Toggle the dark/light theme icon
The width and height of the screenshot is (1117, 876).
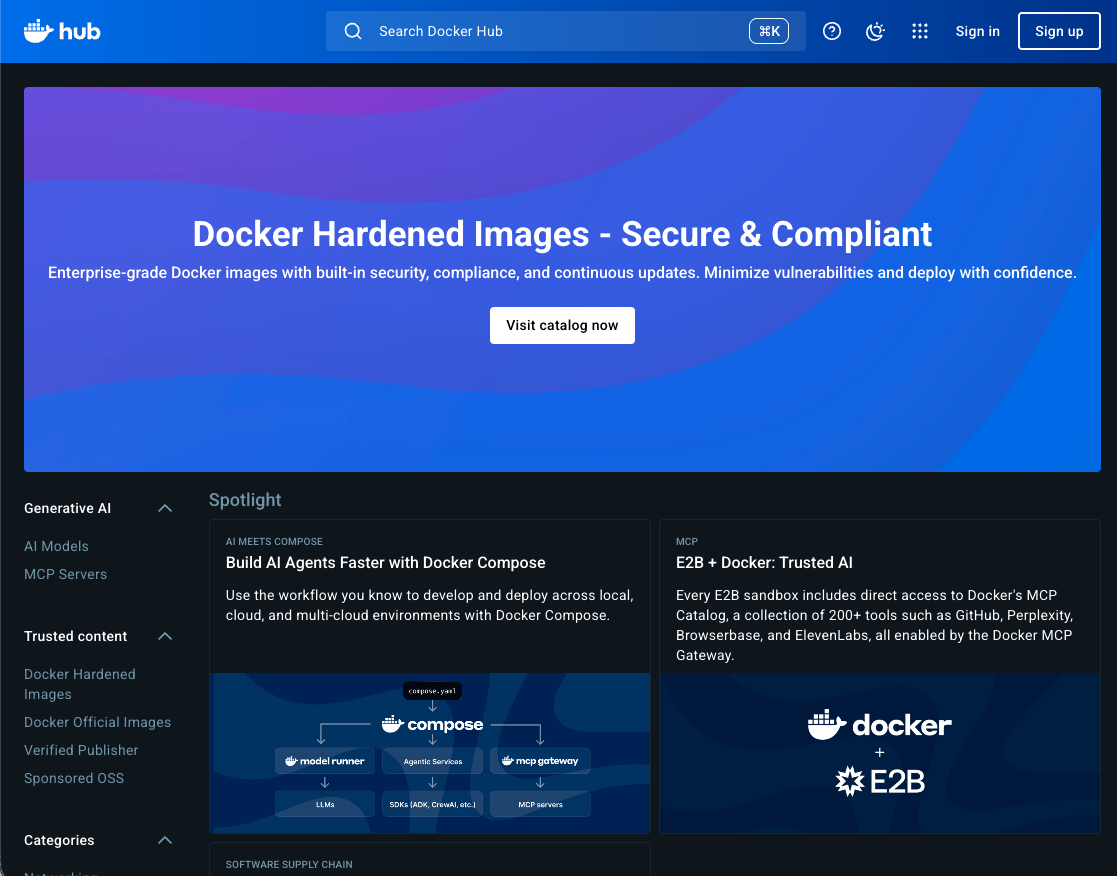(x=875, y=31)
